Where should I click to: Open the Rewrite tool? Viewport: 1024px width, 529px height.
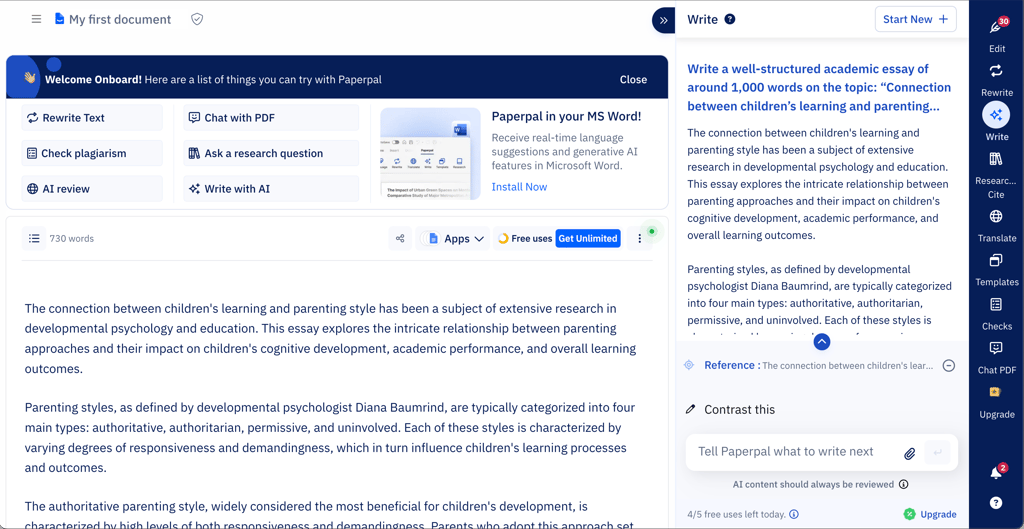(997, 80)
